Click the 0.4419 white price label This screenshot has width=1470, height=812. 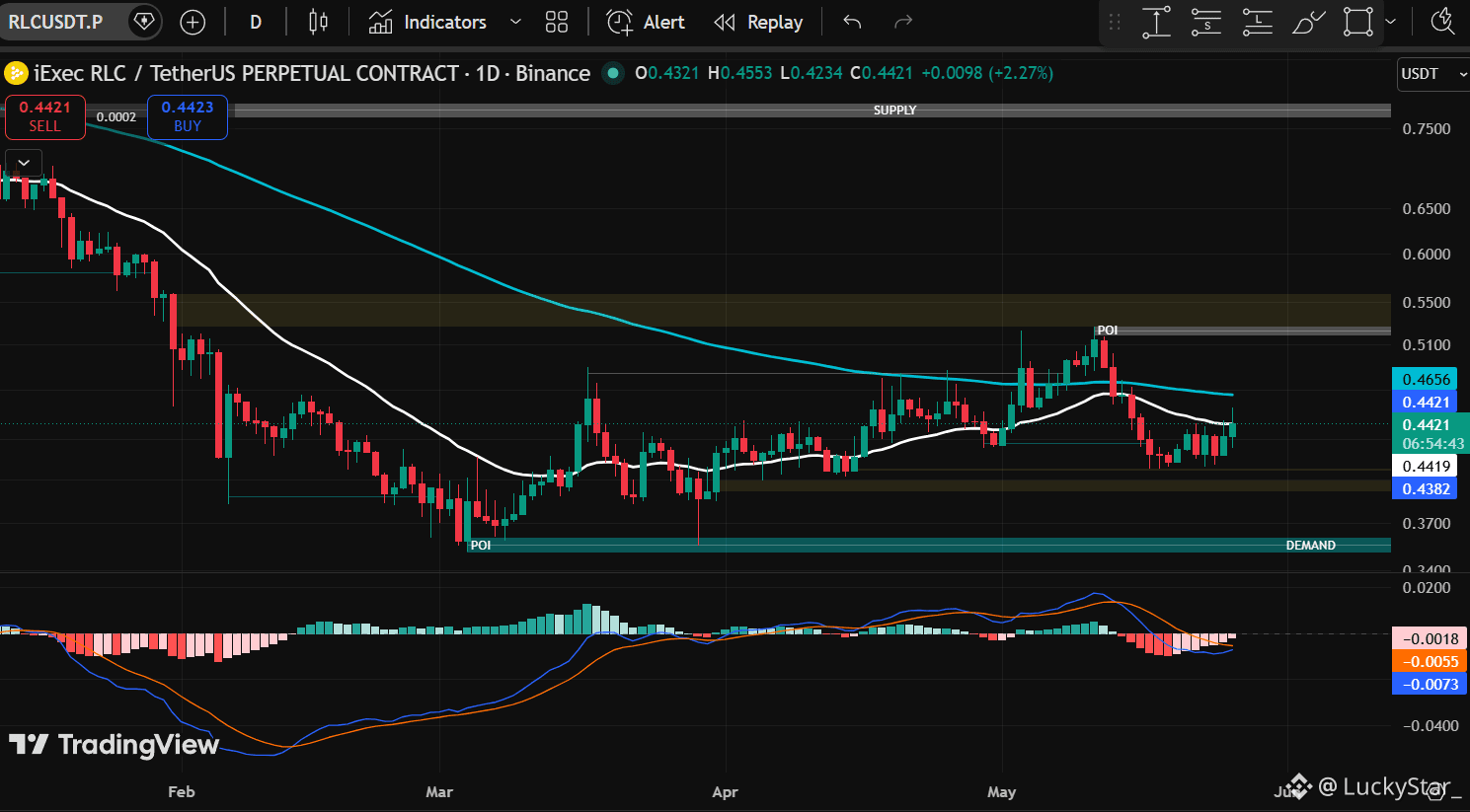click(x=1427, y=466)
